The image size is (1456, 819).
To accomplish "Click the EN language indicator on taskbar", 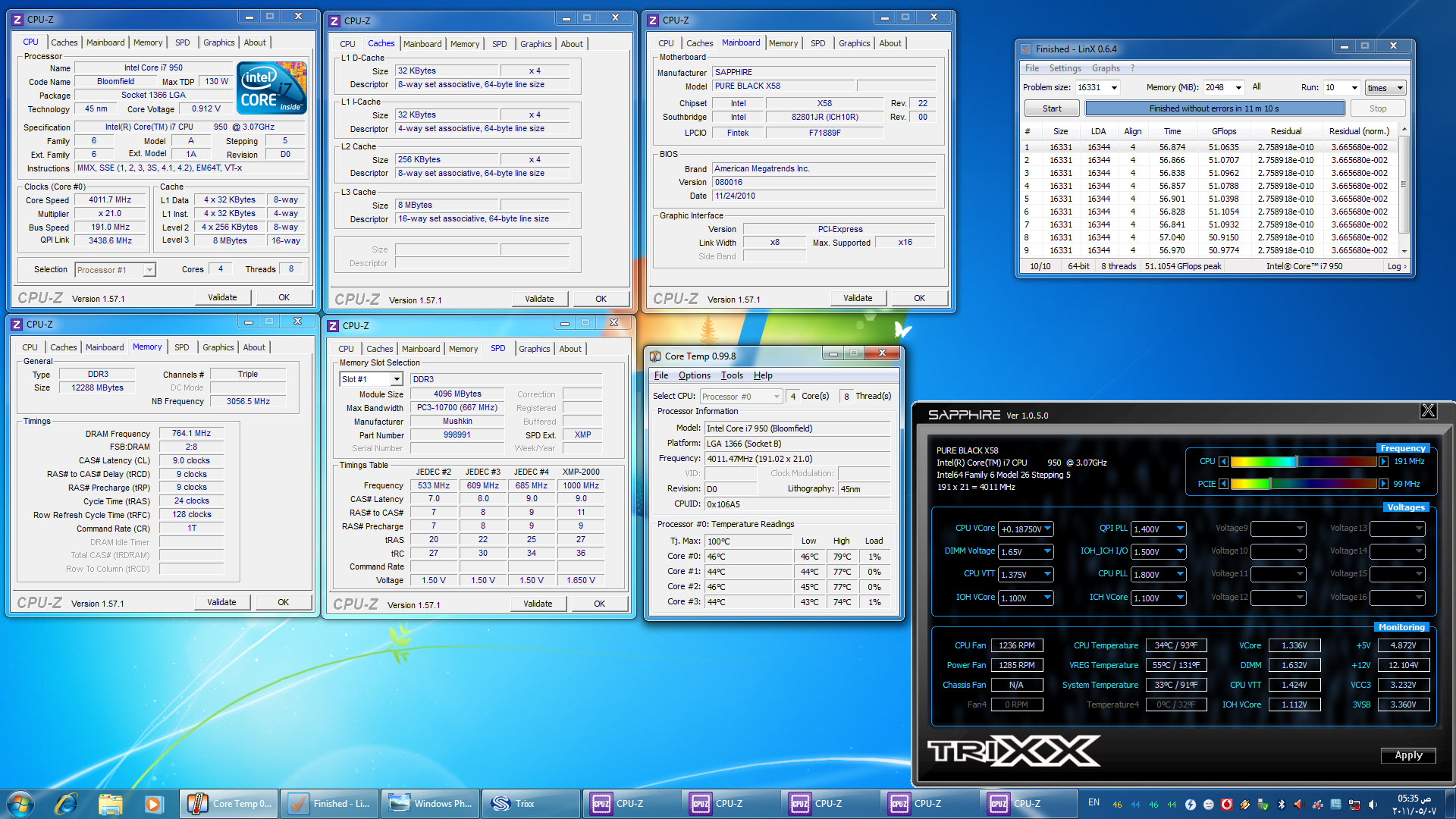I will click(1094, 802).
